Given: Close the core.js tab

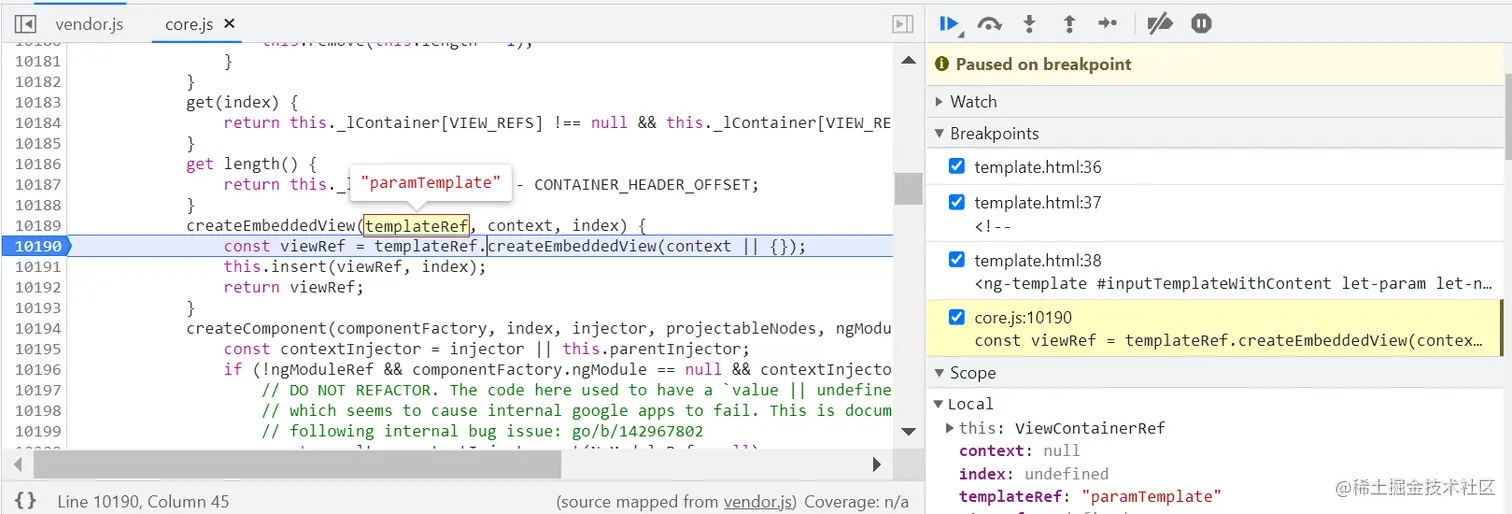Looking at the screenshot, I should coord(230,23).
